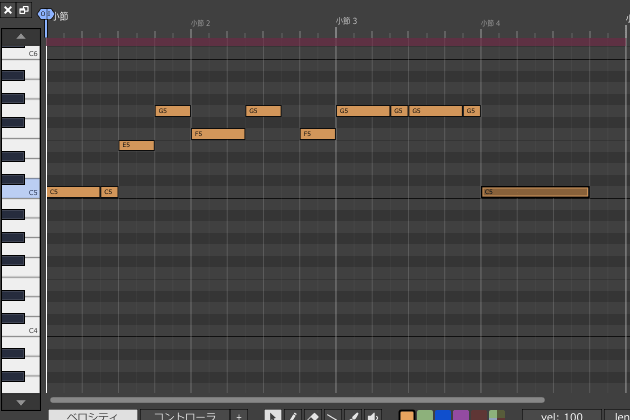630x420 pixels.
Task: Toggle the speaker audition button
Action: tap(373, 415)
